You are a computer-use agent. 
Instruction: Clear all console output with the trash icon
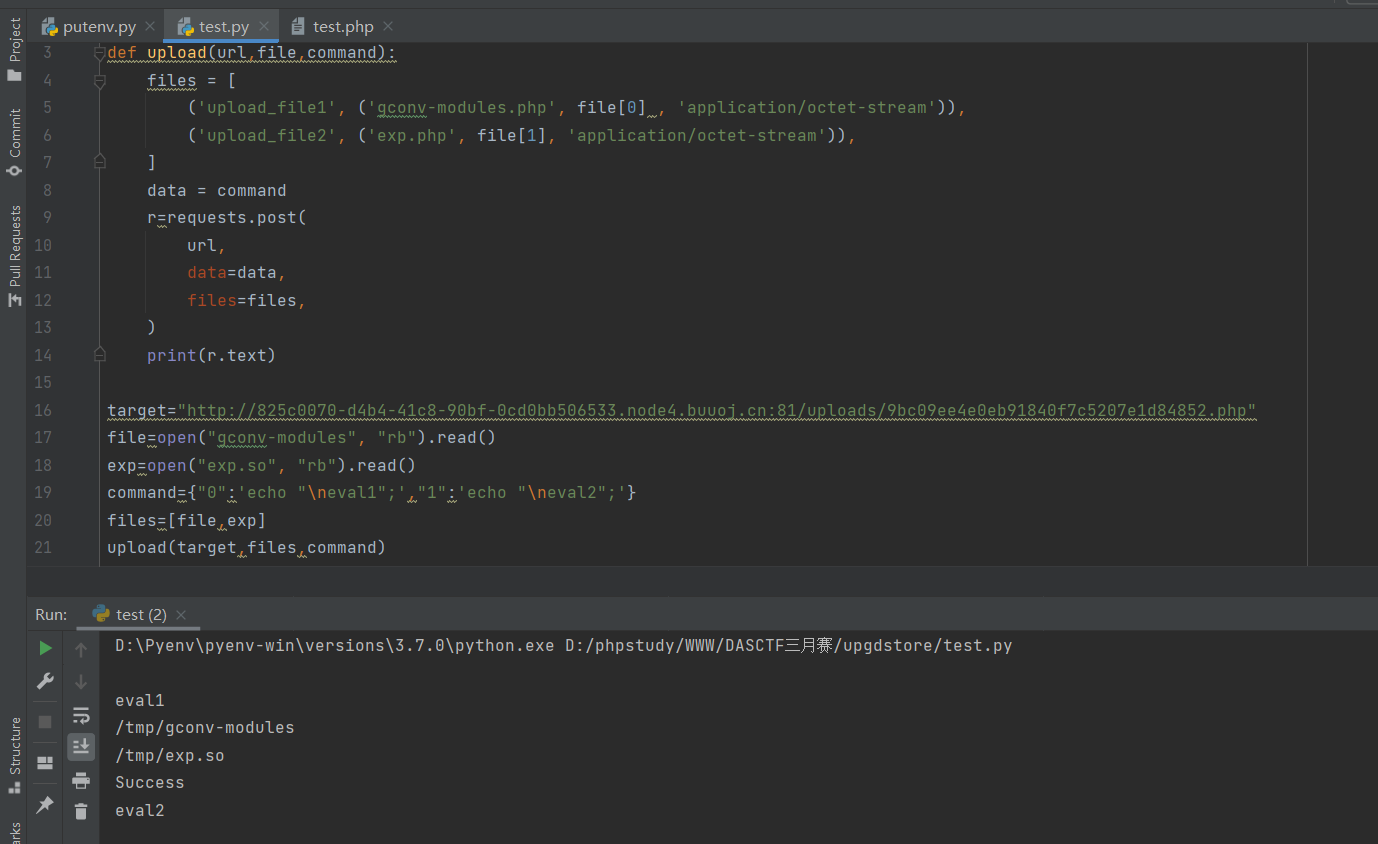tap(81, 811)
